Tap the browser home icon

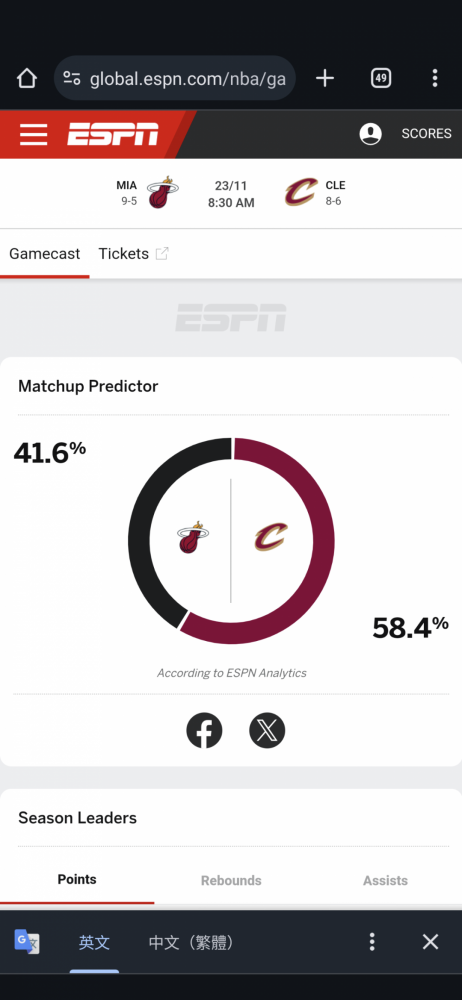coord(27,78)
